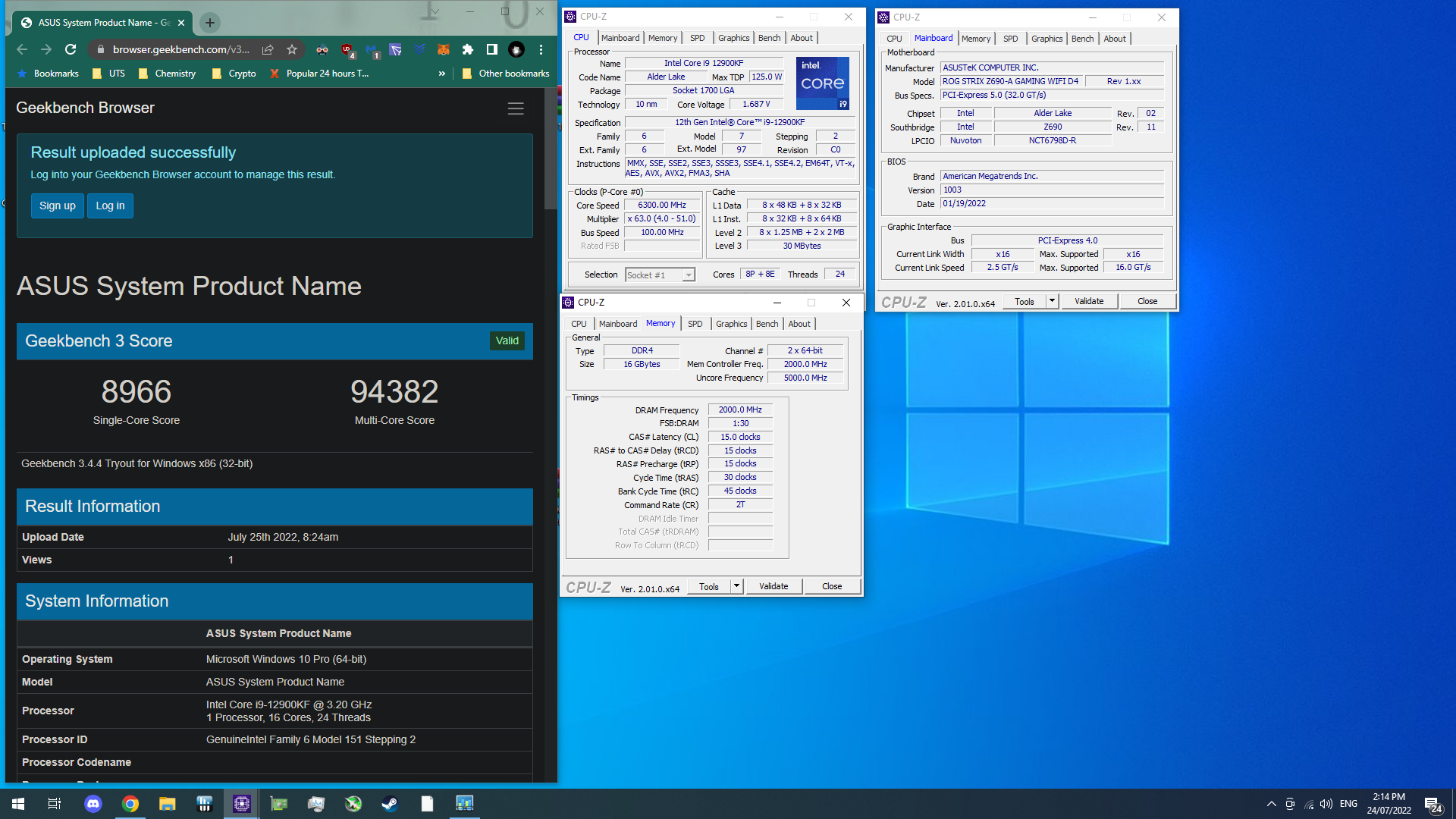Open the Other bookmarks folder
This screenshot has height=819, width=1456.
506,74
